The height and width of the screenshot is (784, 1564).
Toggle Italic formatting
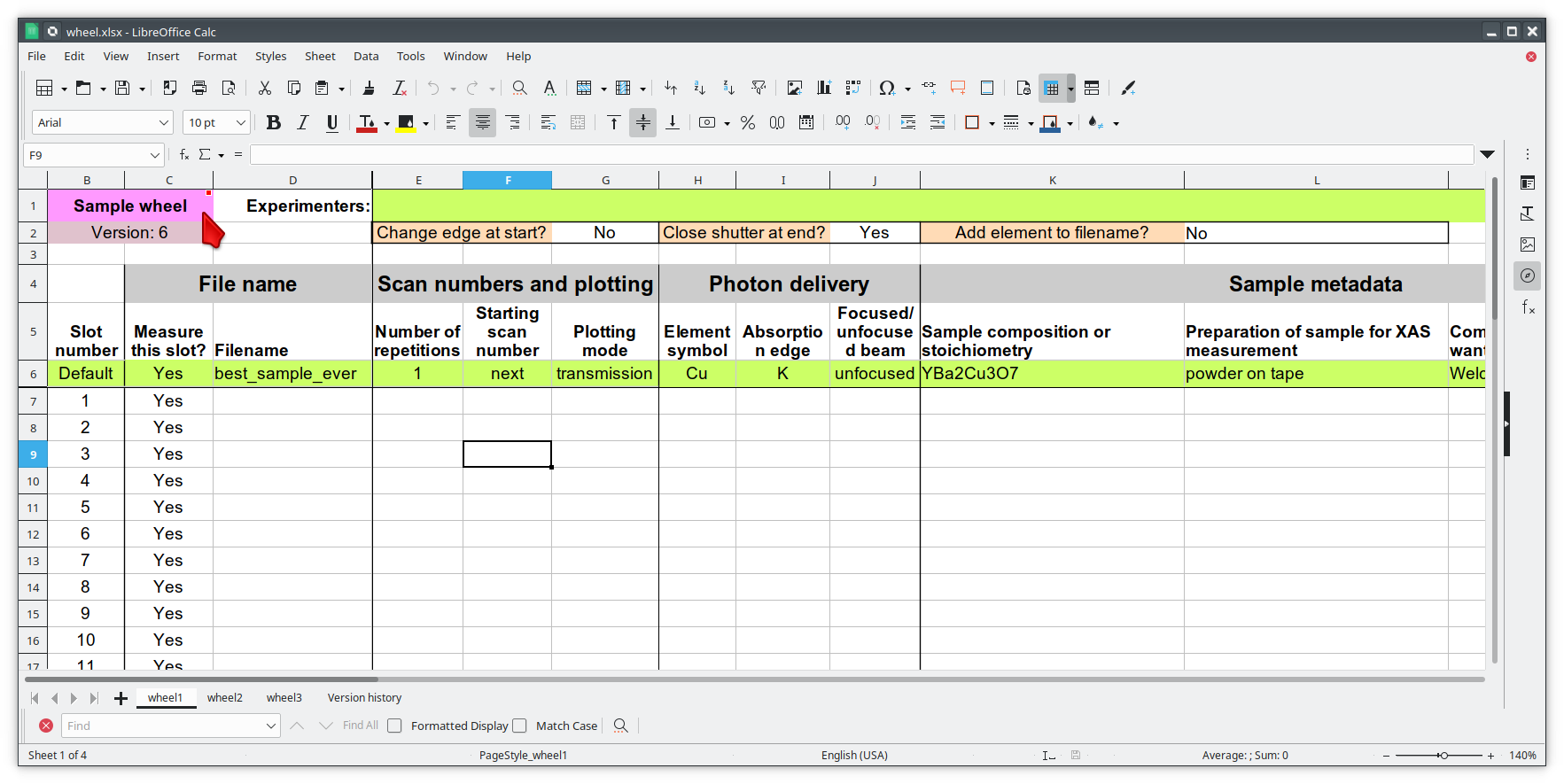(x=303, y=122)
